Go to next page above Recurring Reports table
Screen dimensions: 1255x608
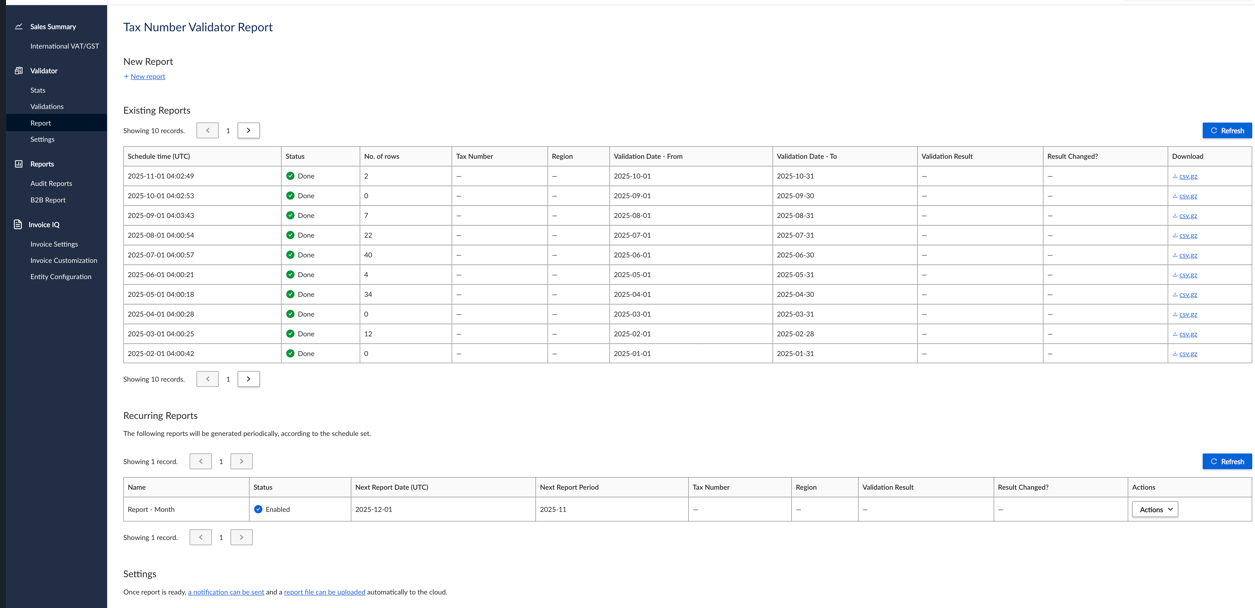point(241,461)
